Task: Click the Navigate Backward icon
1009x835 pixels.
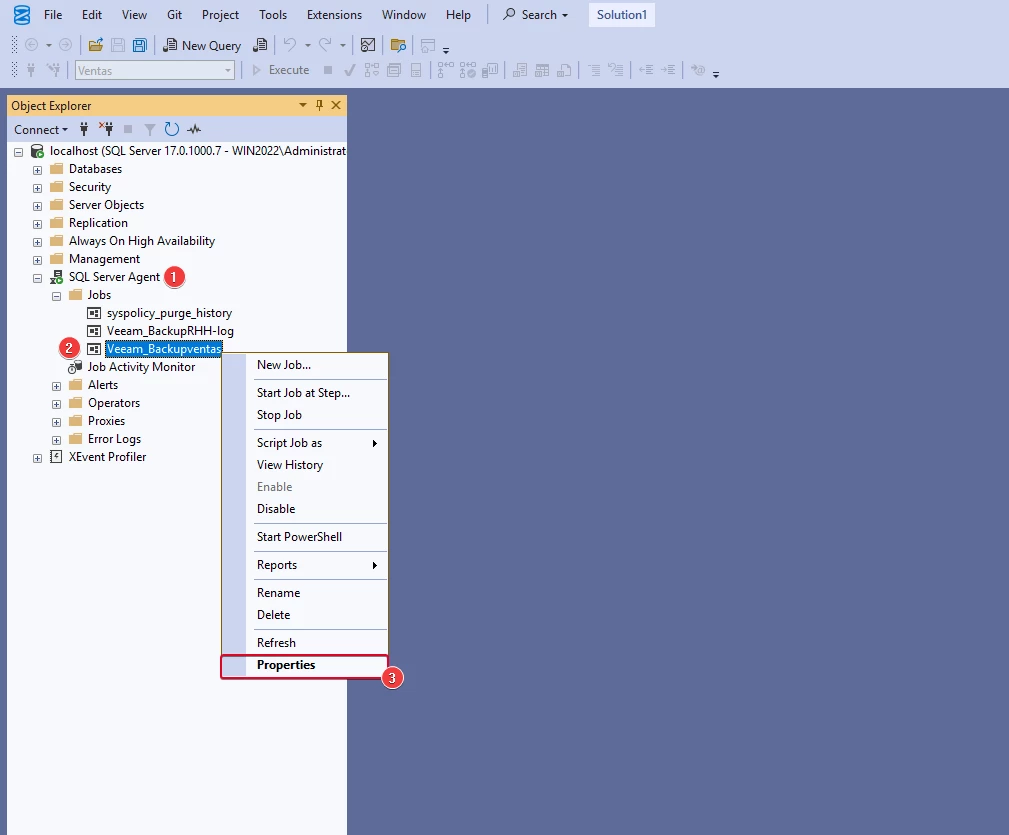Action: (31, 45)
